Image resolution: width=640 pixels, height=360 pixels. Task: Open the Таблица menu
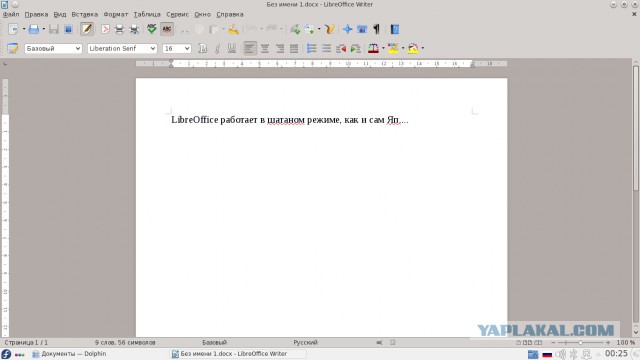tap(147, 14)
